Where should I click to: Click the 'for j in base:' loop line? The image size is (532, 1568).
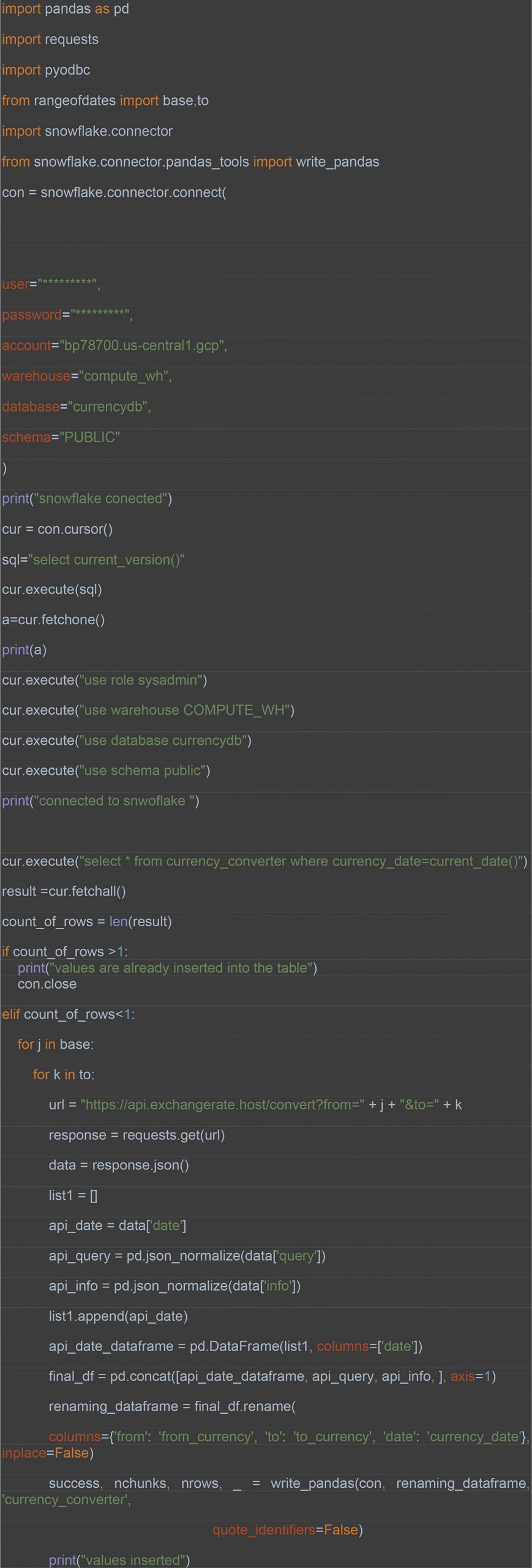point(56,1044)
